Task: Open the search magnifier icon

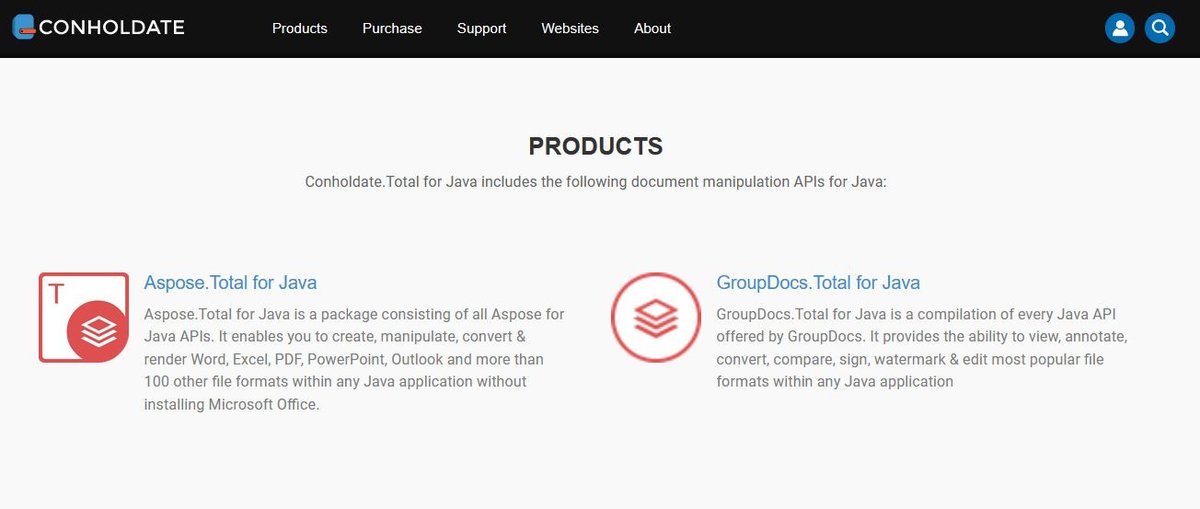Action: [x=1160, y=28]
